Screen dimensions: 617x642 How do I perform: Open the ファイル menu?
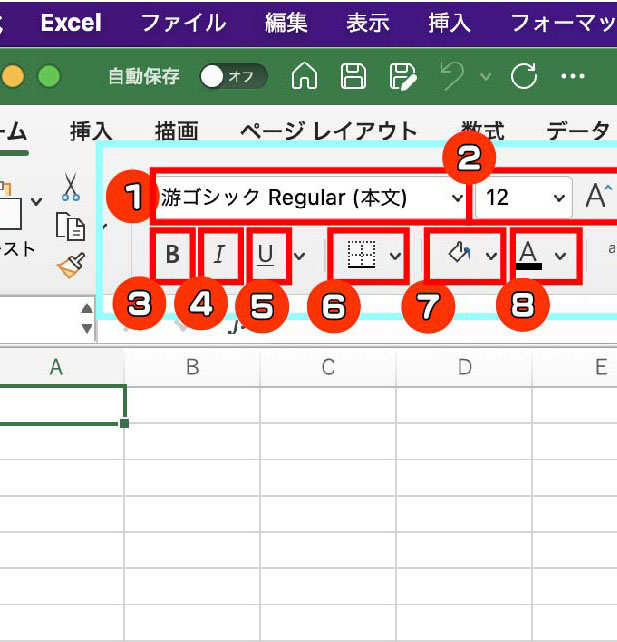pos(183,23)
